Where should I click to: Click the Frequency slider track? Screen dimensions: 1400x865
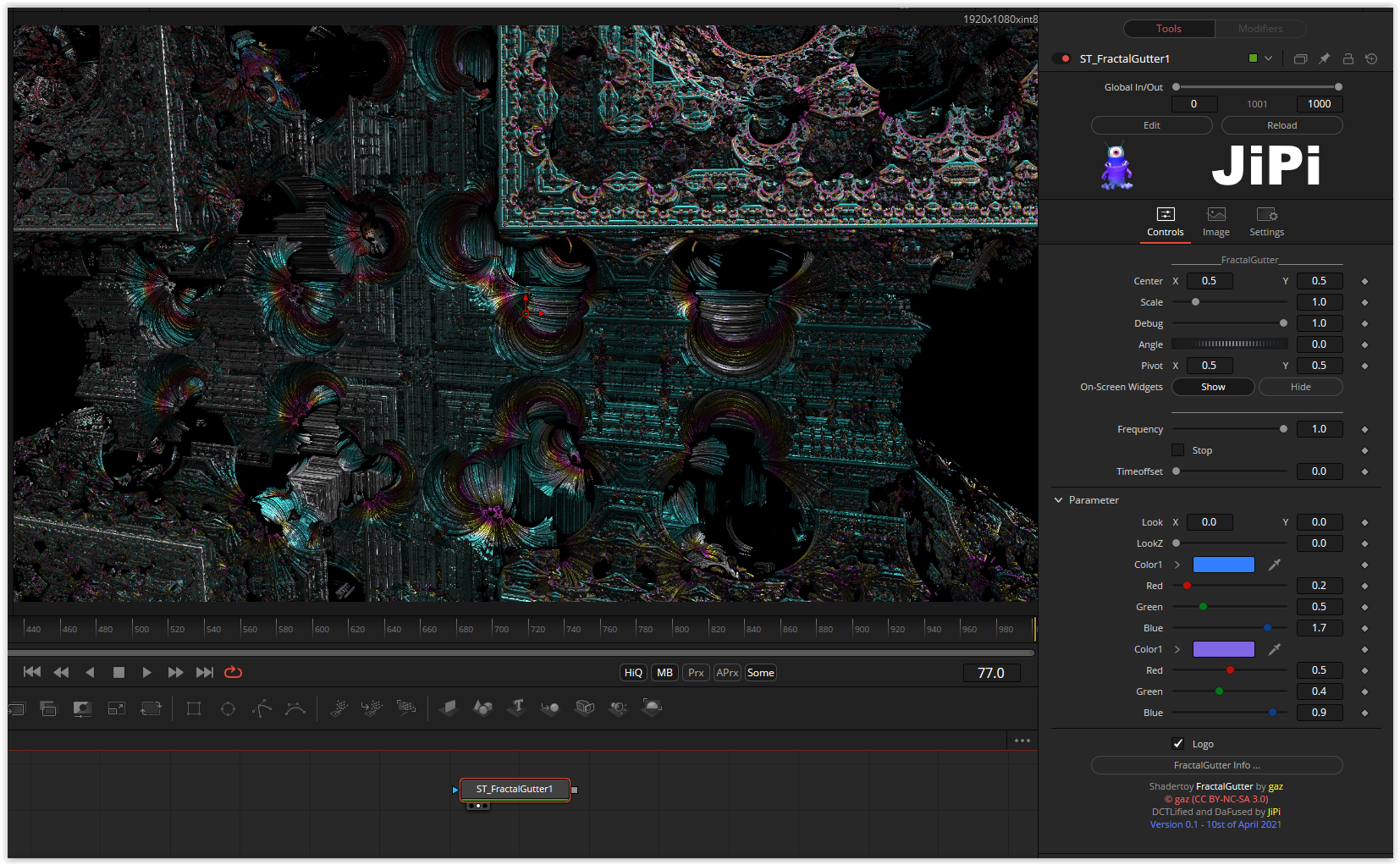coord(1229,429)
